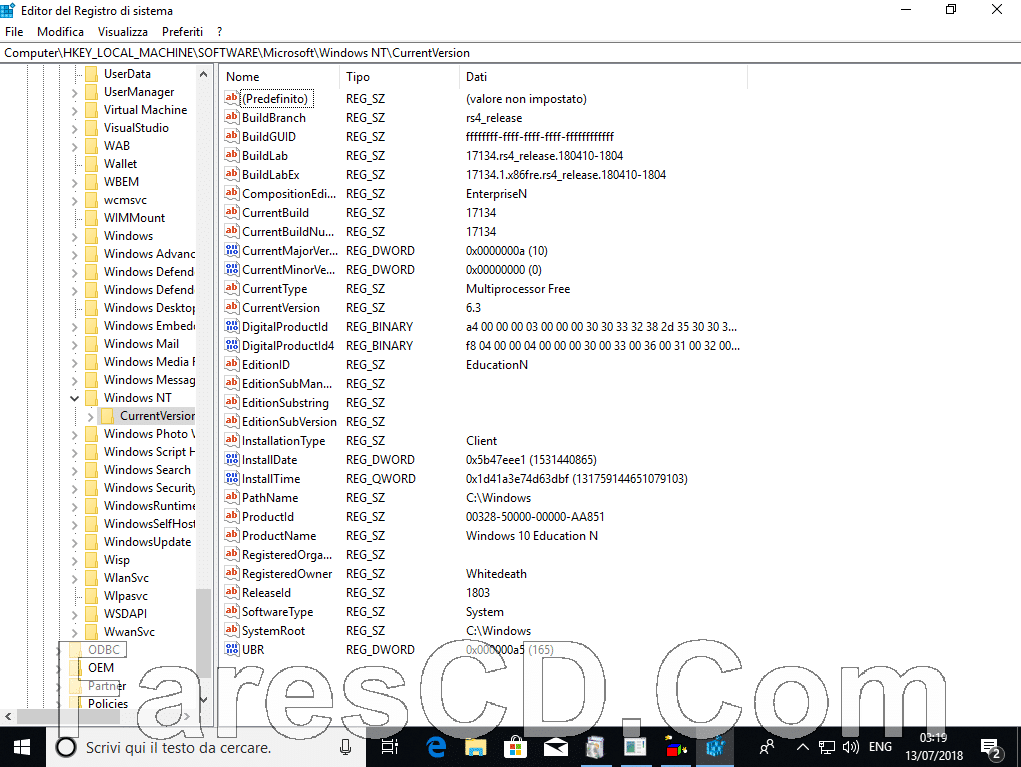Click the CurrentMinorVersion DWORD value icon
1021x767 pixels.
coord(232,269)
